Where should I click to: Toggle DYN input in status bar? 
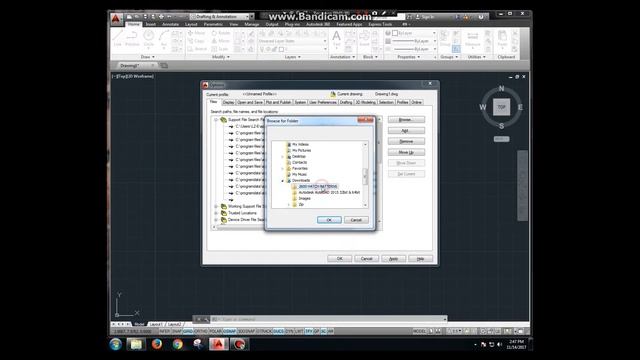(289, 331)
